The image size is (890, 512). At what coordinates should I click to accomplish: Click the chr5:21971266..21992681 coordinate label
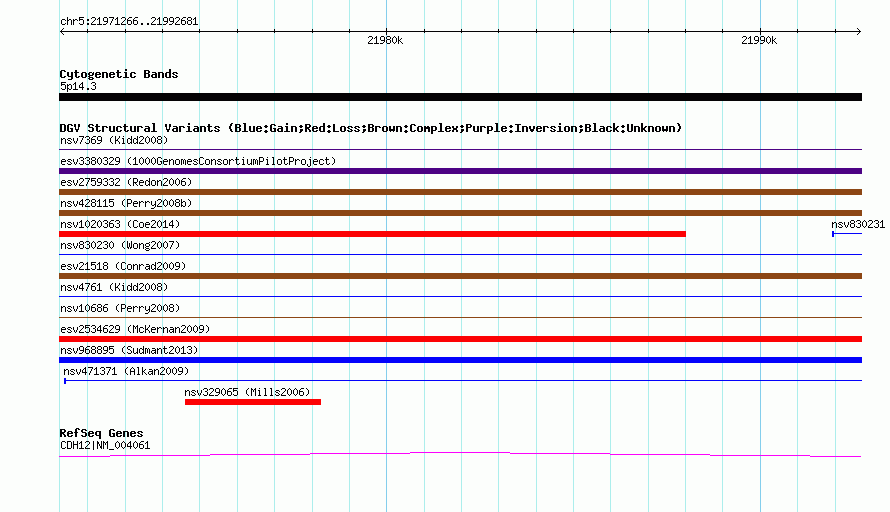[x=129, y=22]
